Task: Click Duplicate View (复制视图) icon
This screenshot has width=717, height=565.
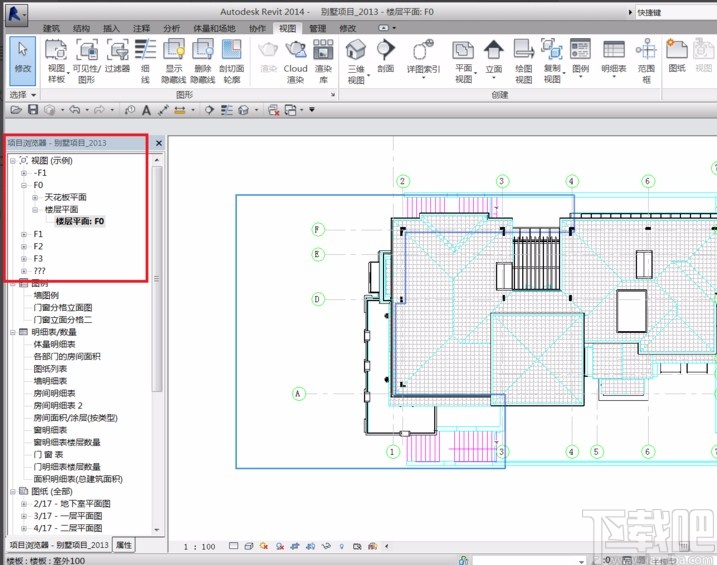Action: (x=552, y=61)
